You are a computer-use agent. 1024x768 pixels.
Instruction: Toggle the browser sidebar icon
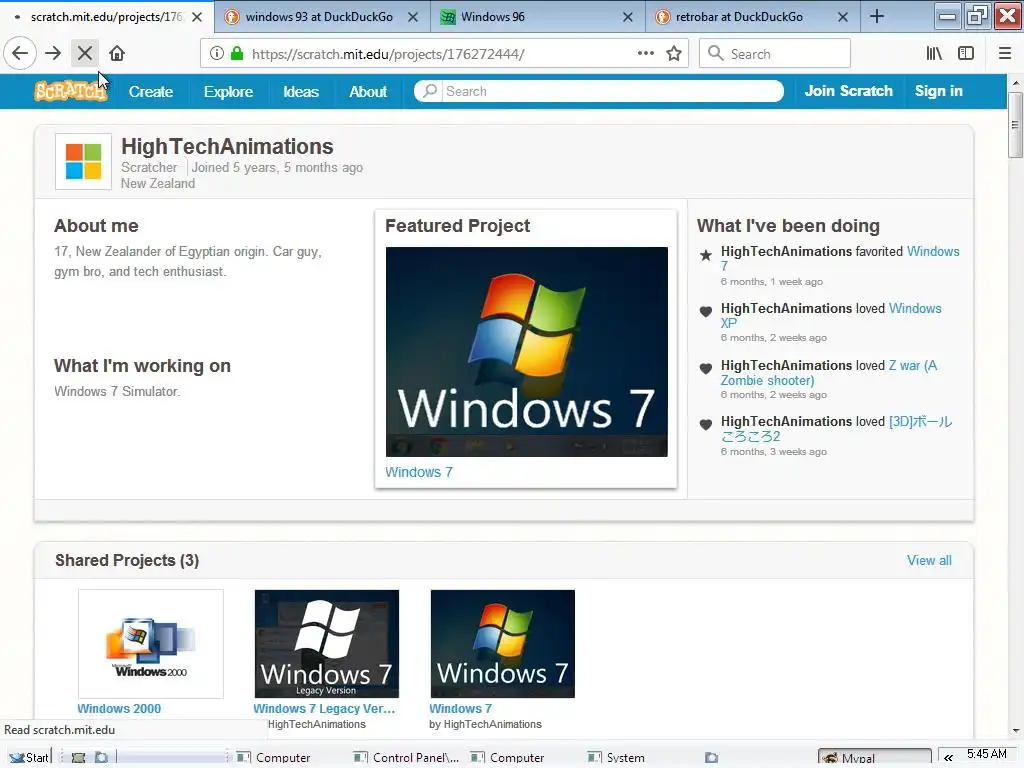tap(966, 54)
